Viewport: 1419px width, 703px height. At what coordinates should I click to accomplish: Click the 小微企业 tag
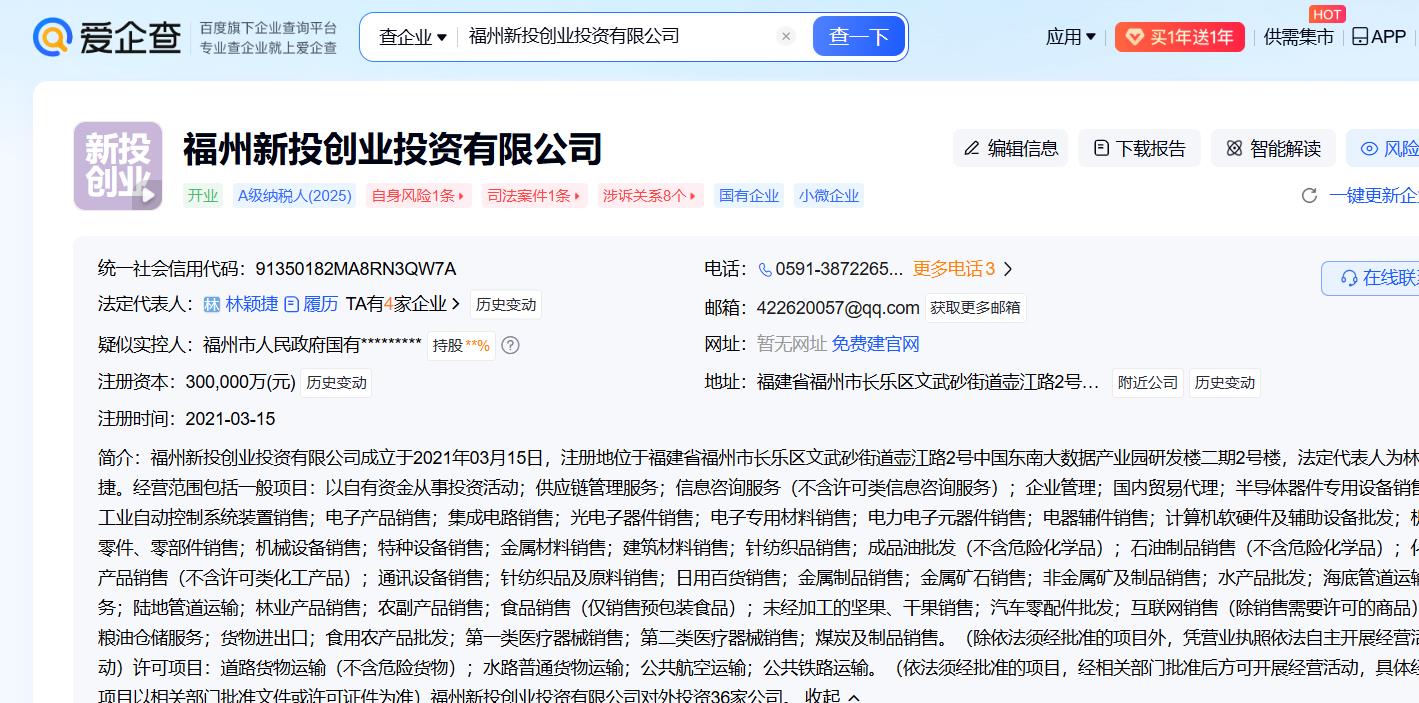pos(829,196)
